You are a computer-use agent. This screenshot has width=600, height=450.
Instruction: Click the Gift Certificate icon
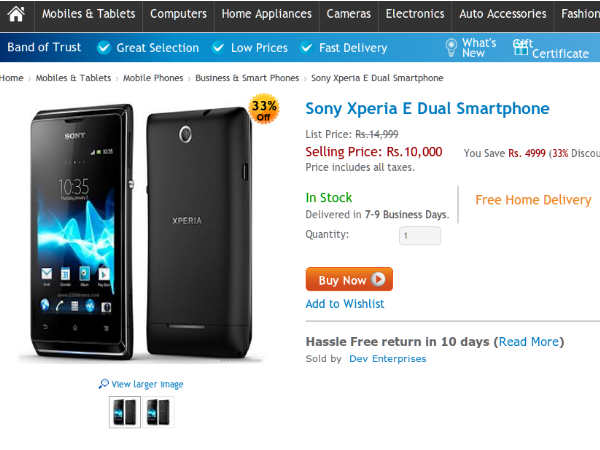pyautogui.click(x=521, y=47)
